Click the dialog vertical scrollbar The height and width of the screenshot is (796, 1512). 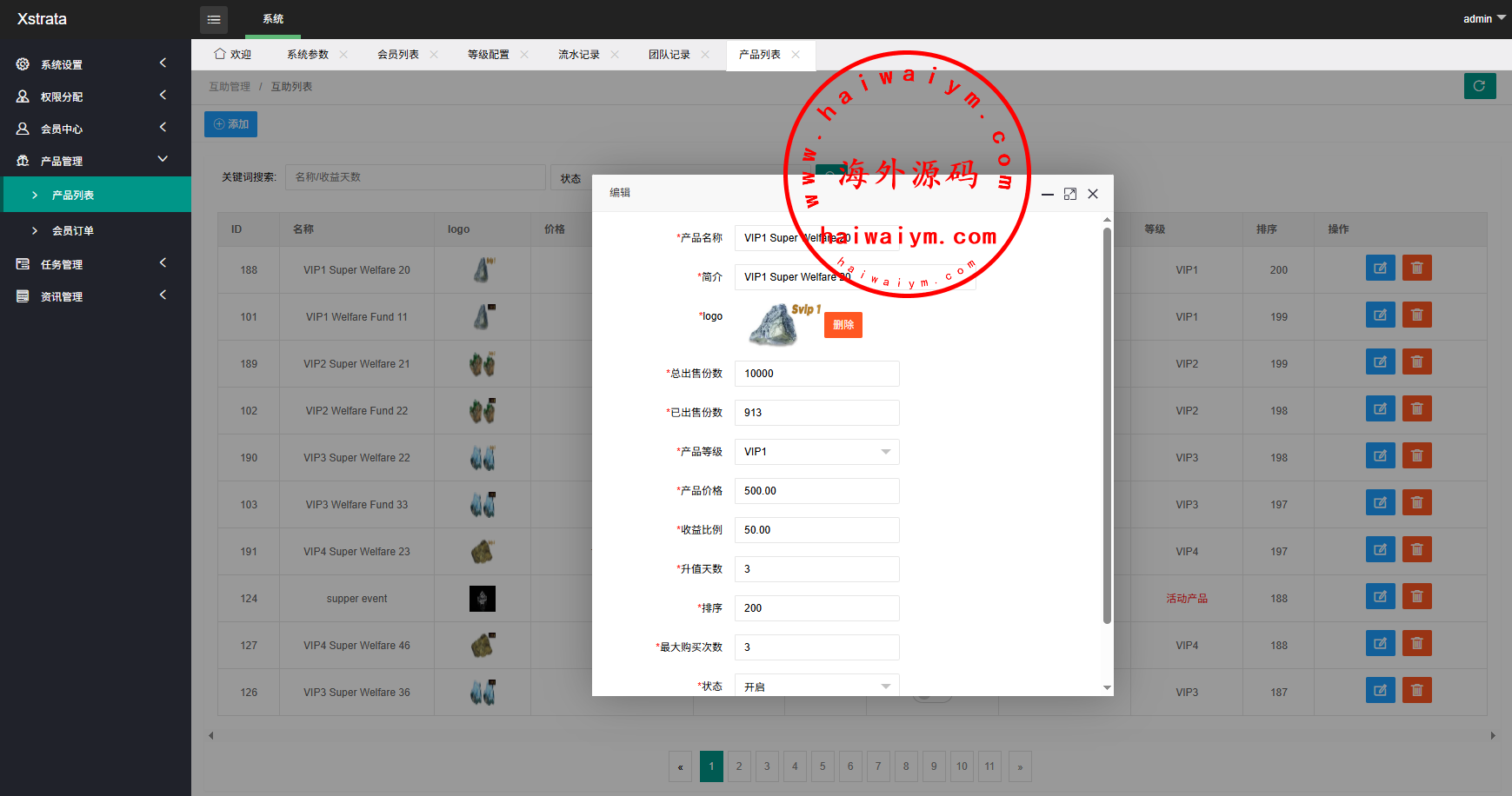[1107, 426]
